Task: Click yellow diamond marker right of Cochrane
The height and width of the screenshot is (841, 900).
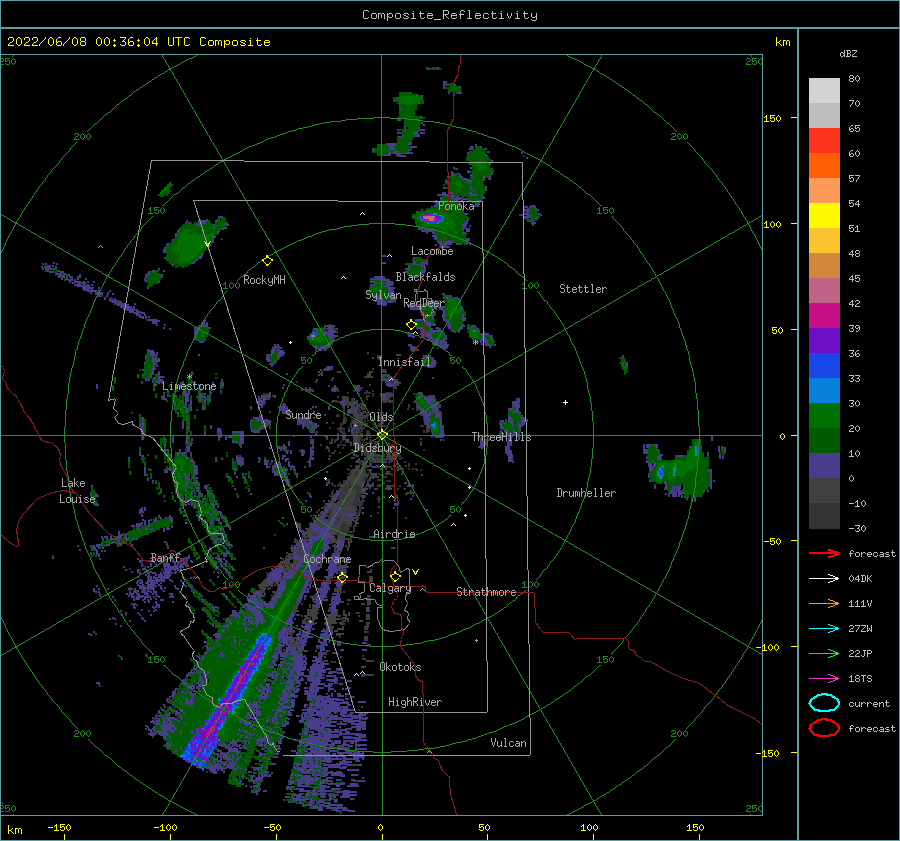Action: click(342, 577)
